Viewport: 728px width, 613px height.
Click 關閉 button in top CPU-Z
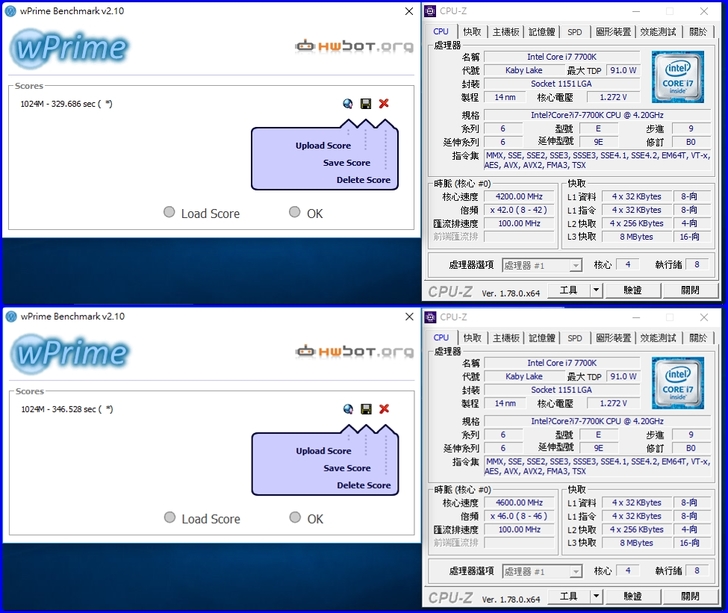(x=690, y=290)
